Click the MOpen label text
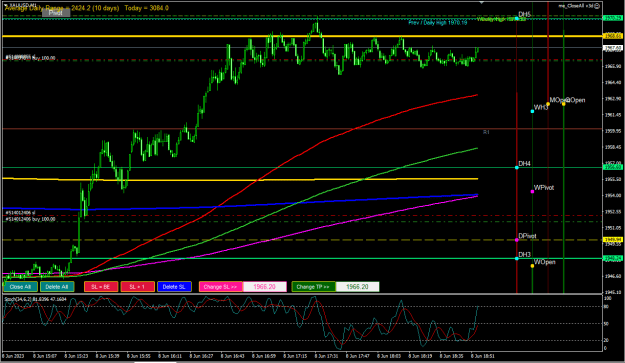Image resolution: width=625 pixels, height=363 pixels. click(558, 100)
